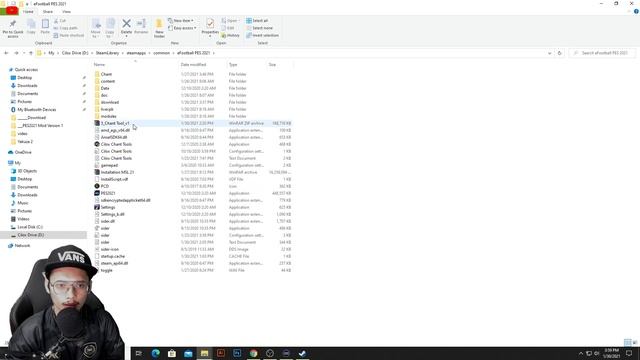Click Select all

pos(257,20)
